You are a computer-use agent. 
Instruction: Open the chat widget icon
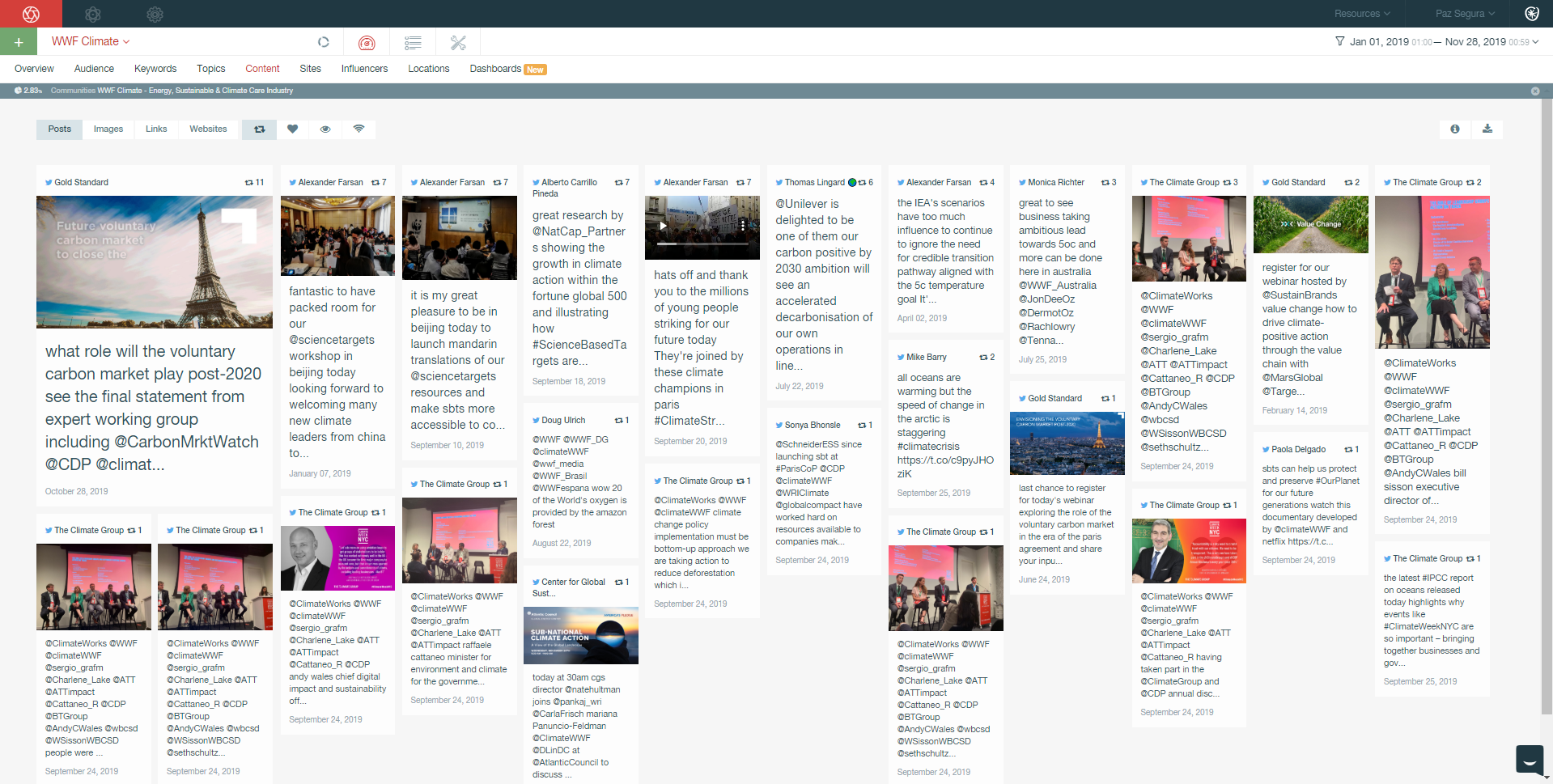pos(1530,761)
